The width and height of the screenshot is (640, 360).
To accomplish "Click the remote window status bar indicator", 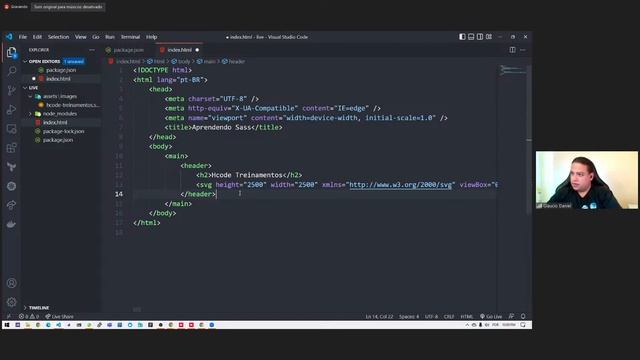I will [x=9, y=316].
